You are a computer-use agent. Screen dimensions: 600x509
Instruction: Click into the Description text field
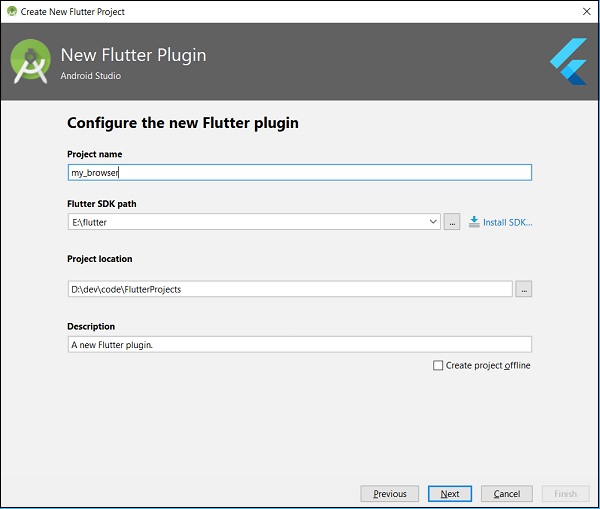(x=299, y=344)
